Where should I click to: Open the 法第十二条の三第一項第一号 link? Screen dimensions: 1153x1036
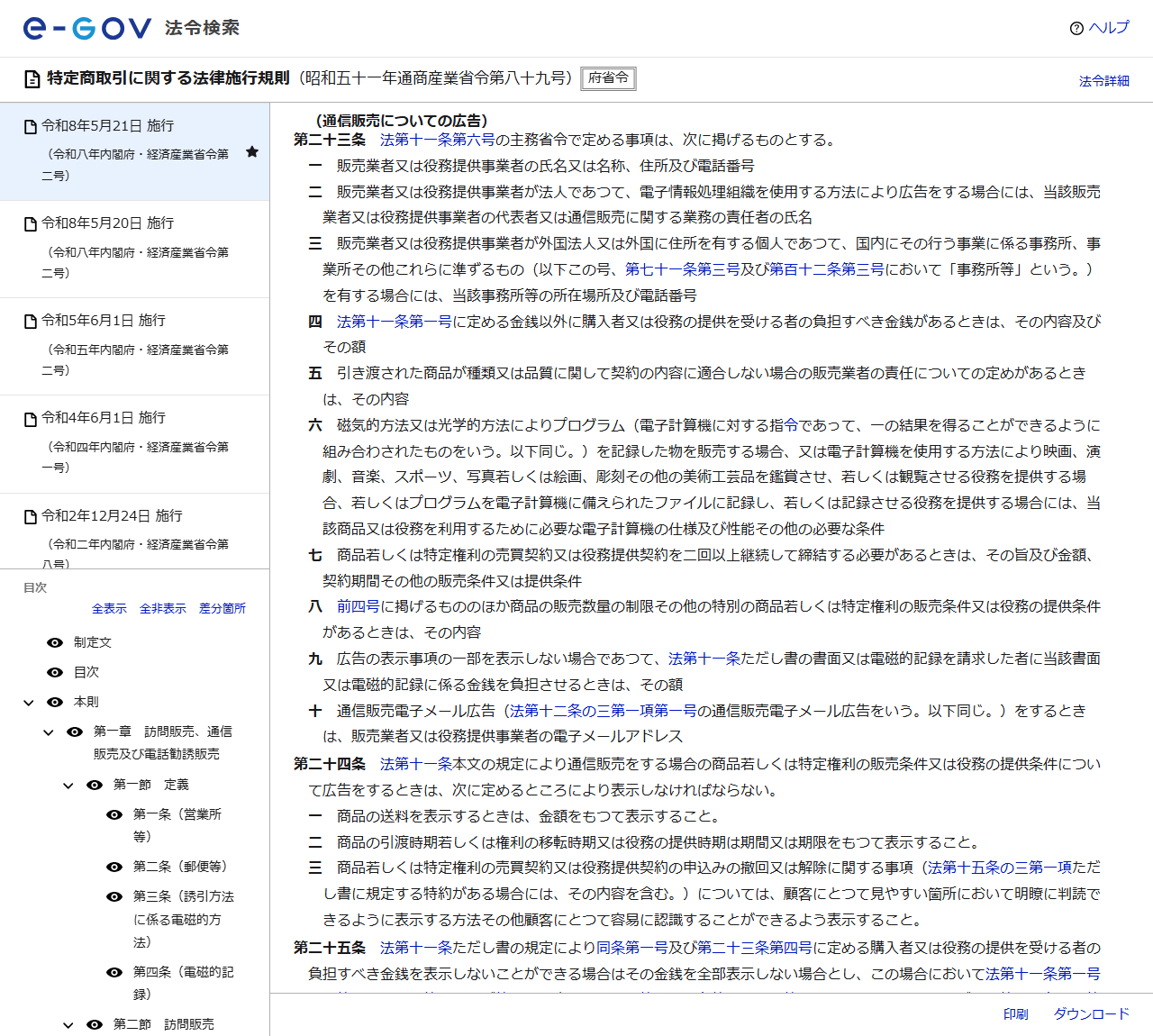(x=604, y=711)
